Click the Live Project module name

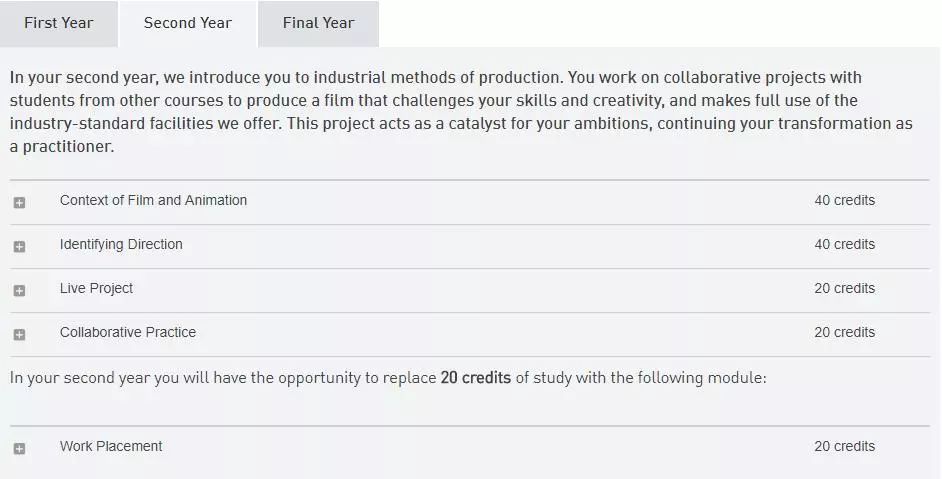click(x=96, y=288)
